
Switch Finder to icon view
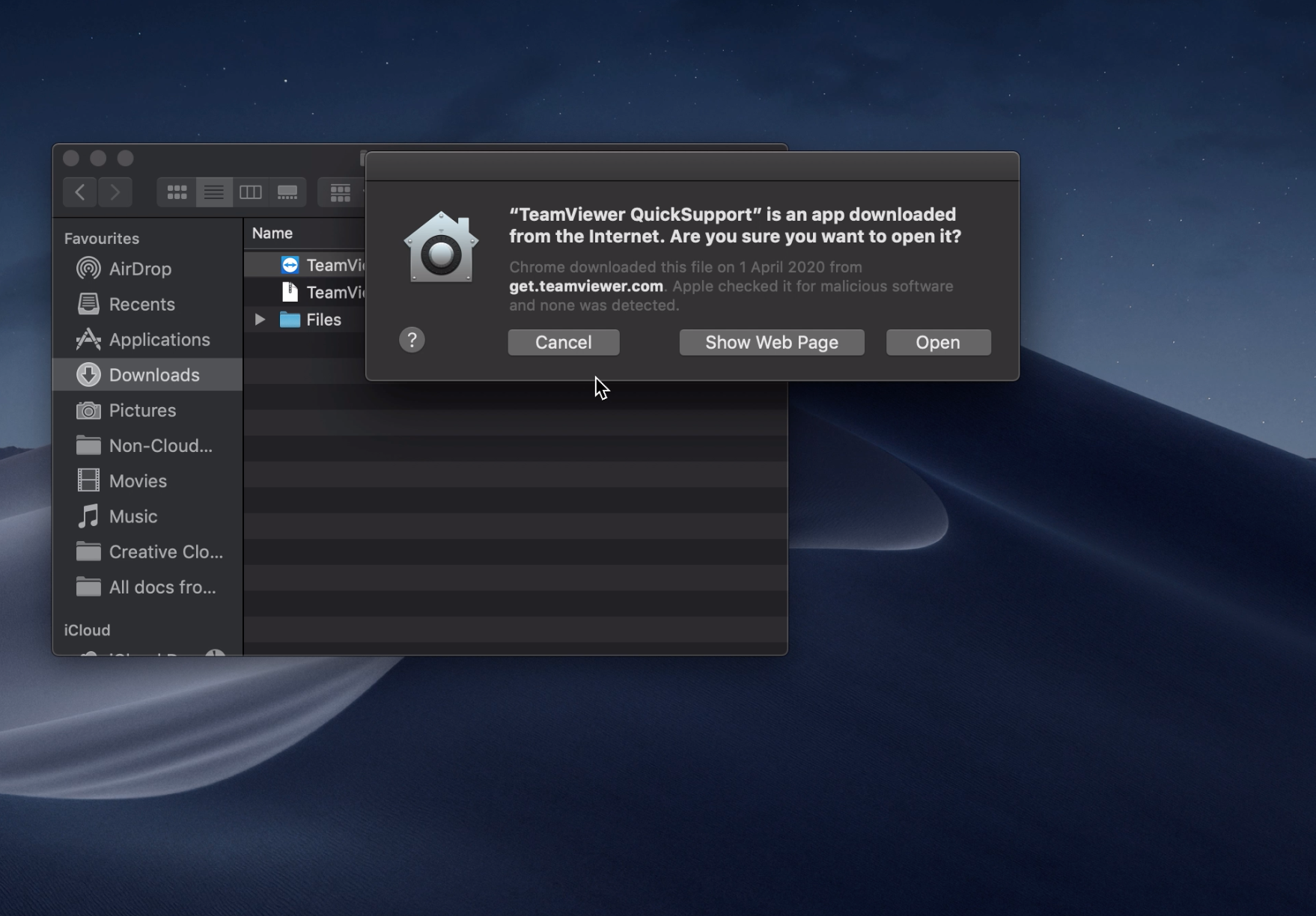177,192
